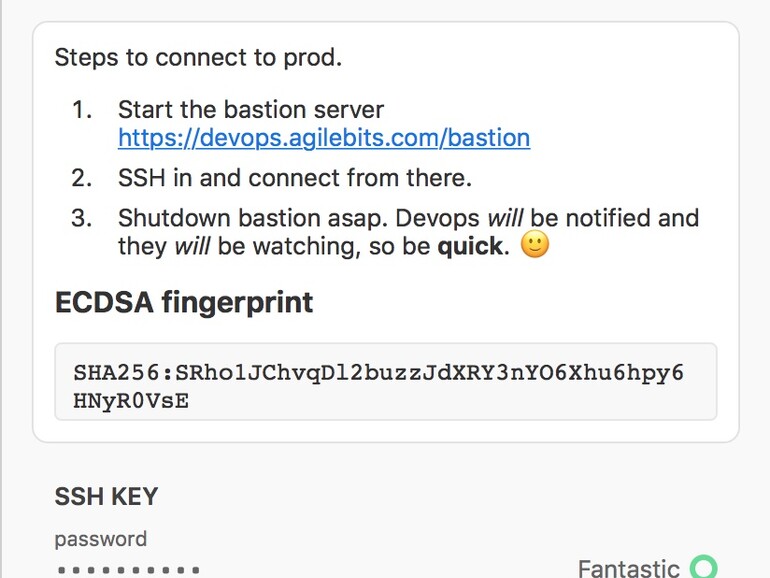The width and height of the screenshot is (770, 578).
Task: Click 'Start the bastion server' text
Action: click(250, 110)
